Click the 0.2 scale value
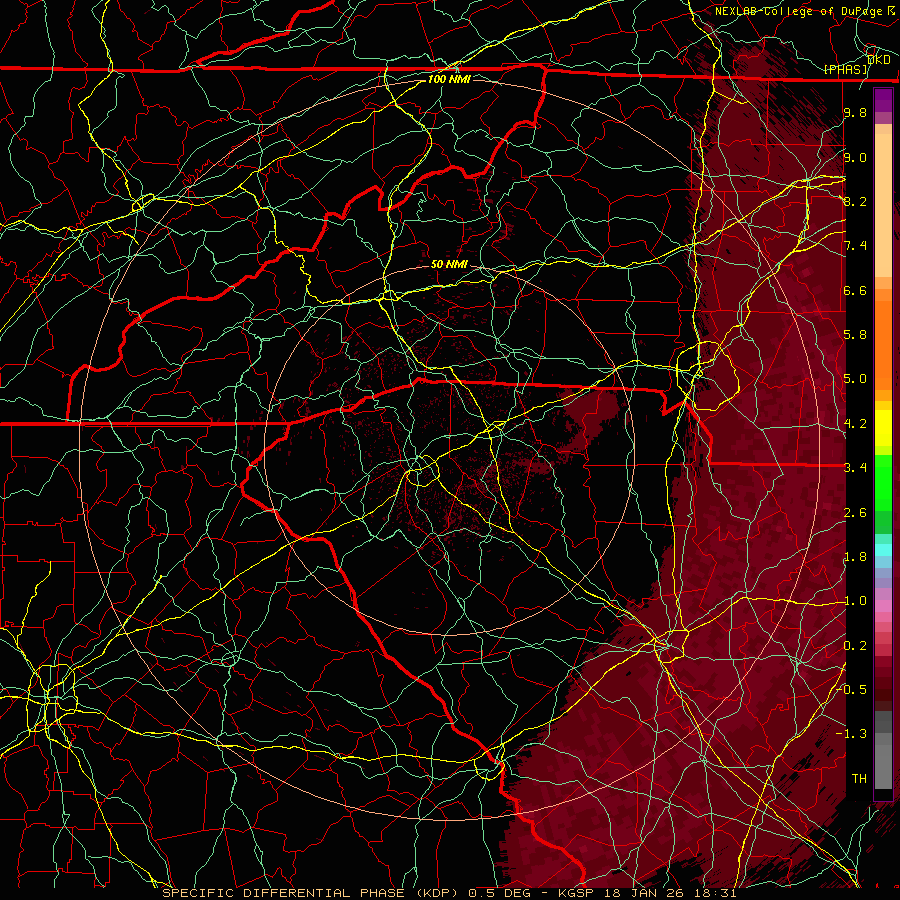Viewport: 900px width, 900px height. [x=855, y=646]
